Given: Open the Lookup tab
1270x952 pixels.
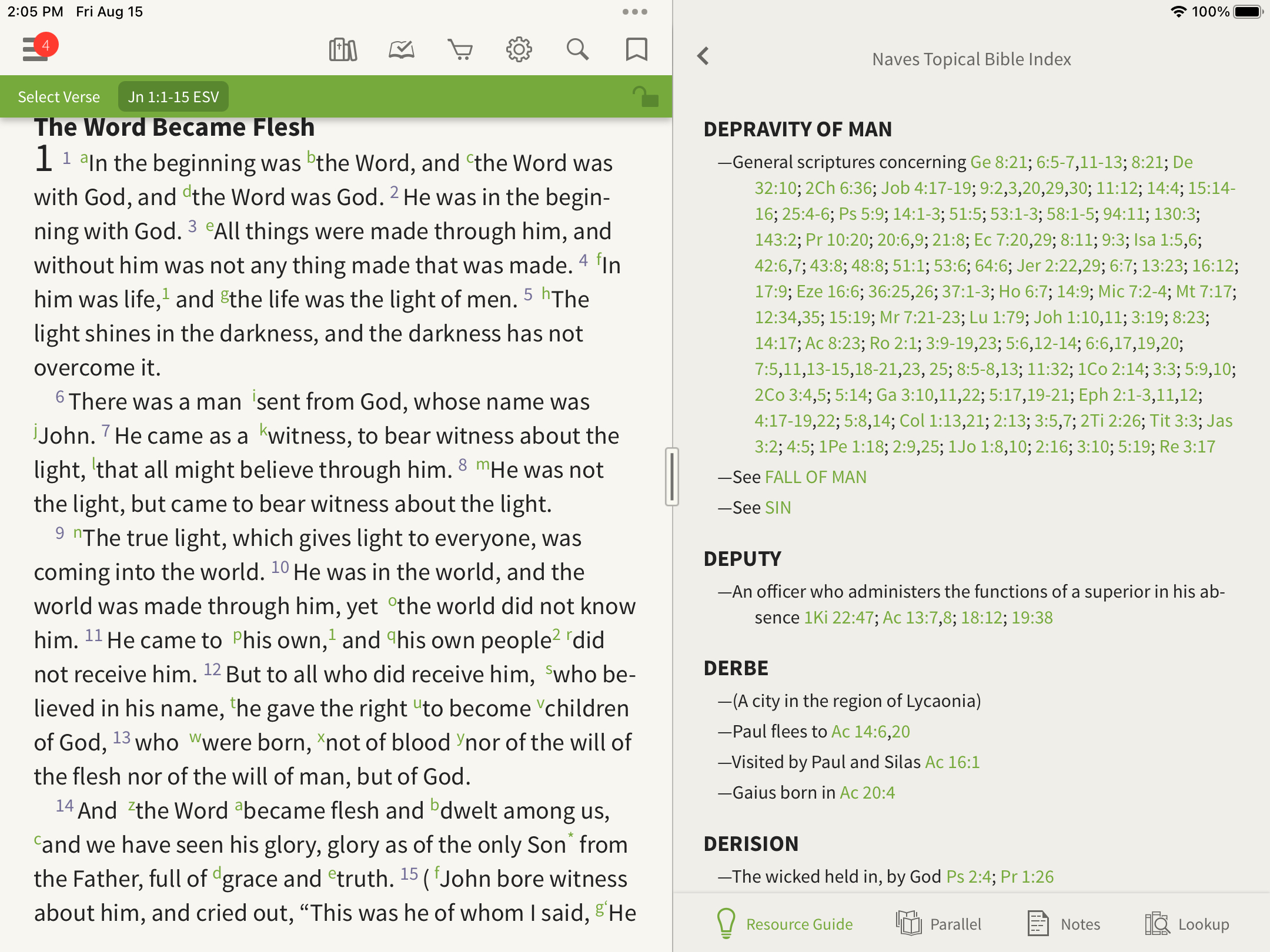Looking at the screenshot, I should pyautogui.click(x=1187, y=924).
